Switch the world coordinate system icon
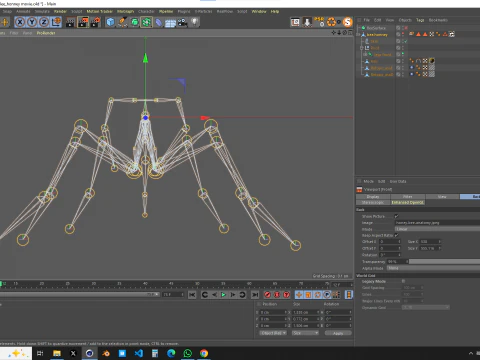 [56, 22]
